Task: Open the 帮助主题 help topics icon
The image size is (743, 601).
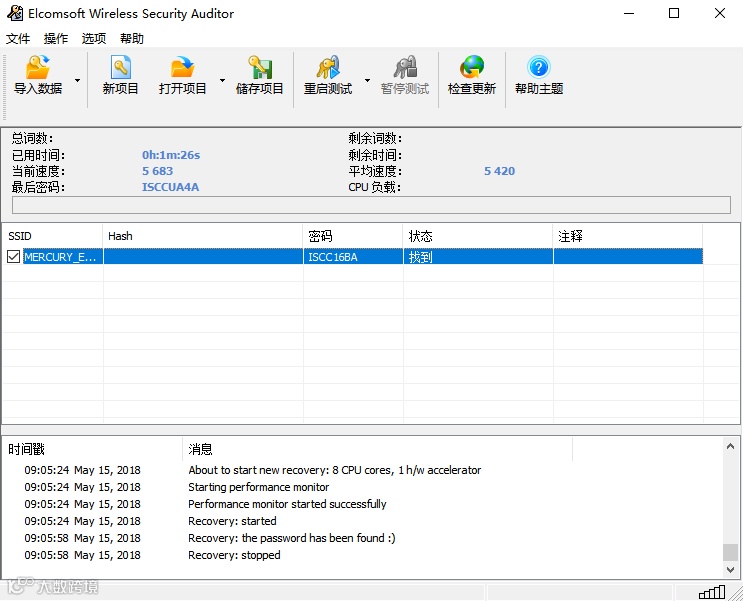Action: 539,67
